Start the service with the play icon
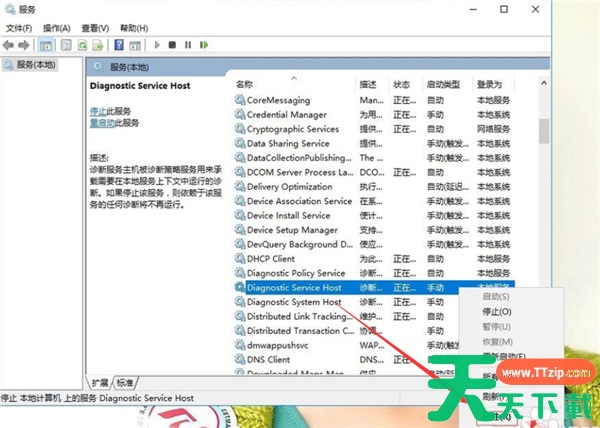Viewport: 600px width, 428px height. [x=157, y=45]
